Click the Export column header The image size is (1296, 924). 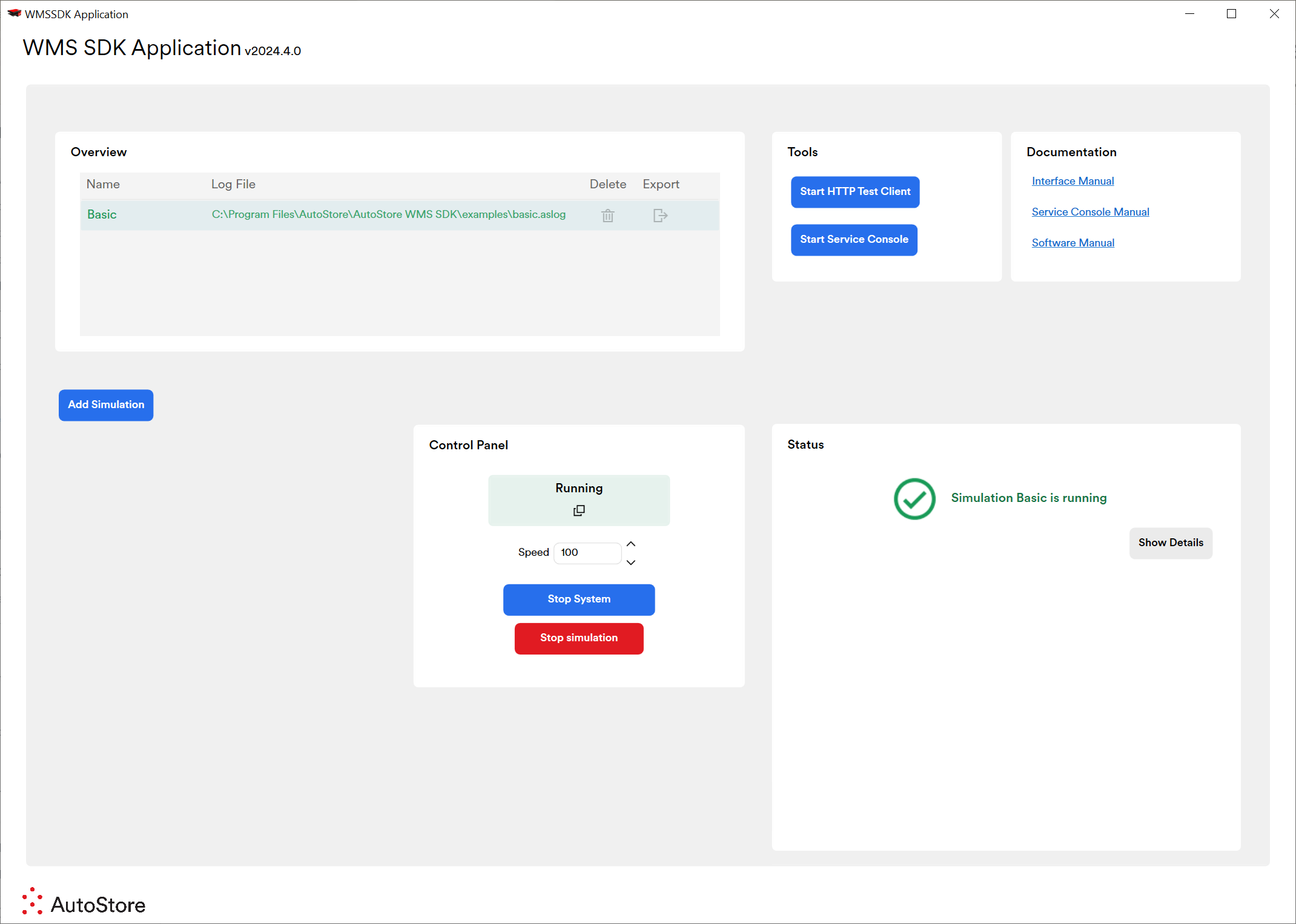(661, 184)
